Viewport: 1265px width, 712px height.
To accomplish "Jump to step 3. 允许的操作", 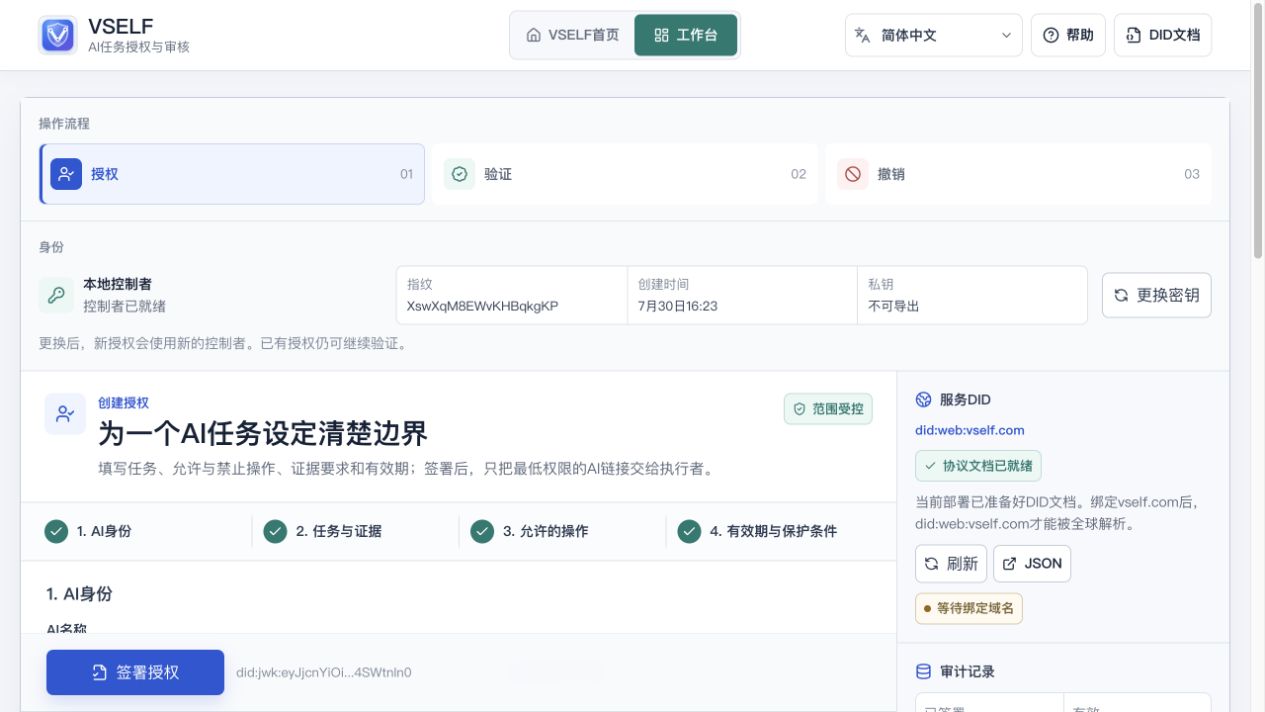I will click(545, 531).
